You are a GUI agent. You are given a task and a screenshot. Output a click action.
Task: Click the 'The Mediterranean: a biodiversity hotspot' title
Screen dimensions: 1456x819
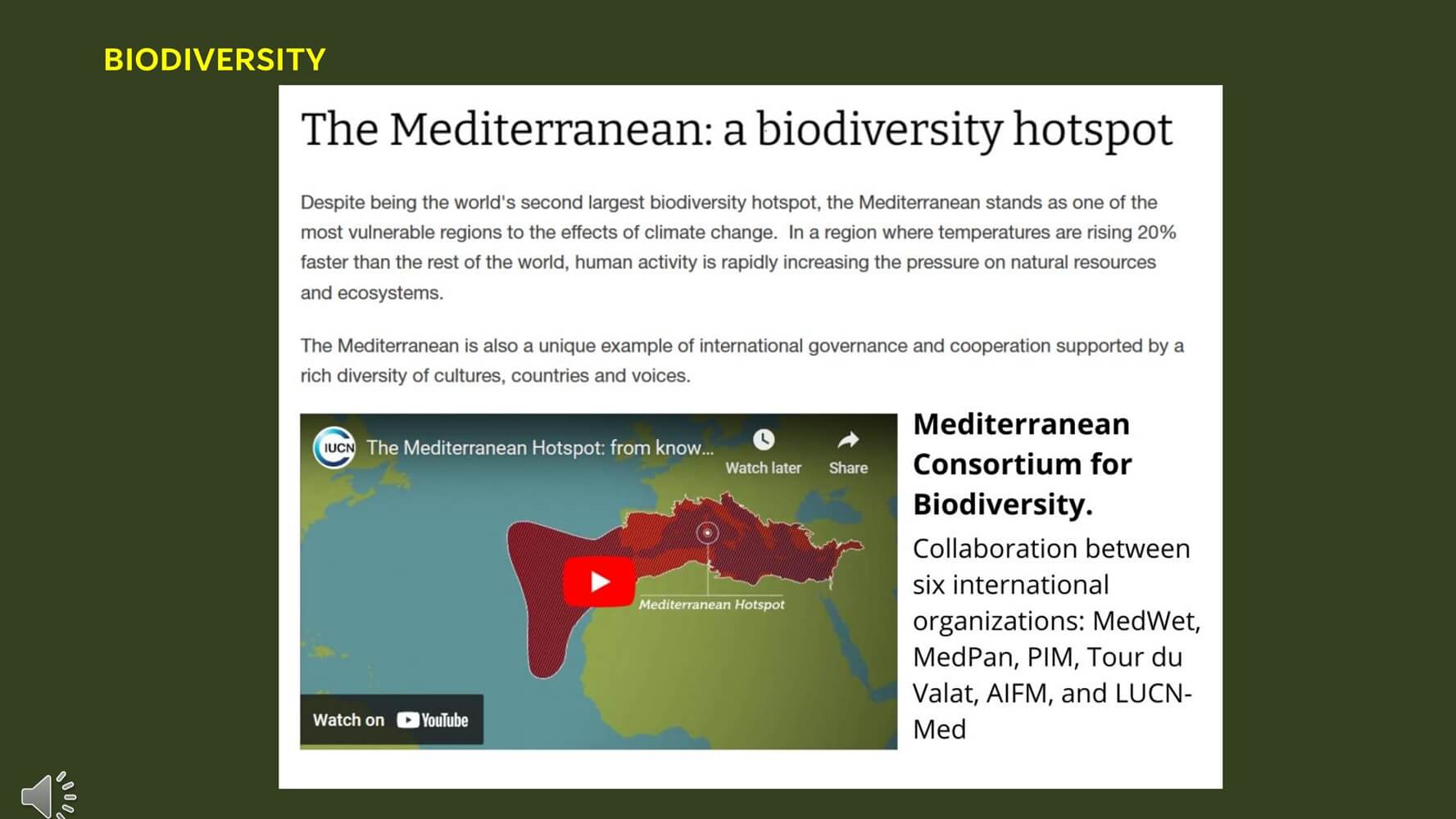[737, 129]
